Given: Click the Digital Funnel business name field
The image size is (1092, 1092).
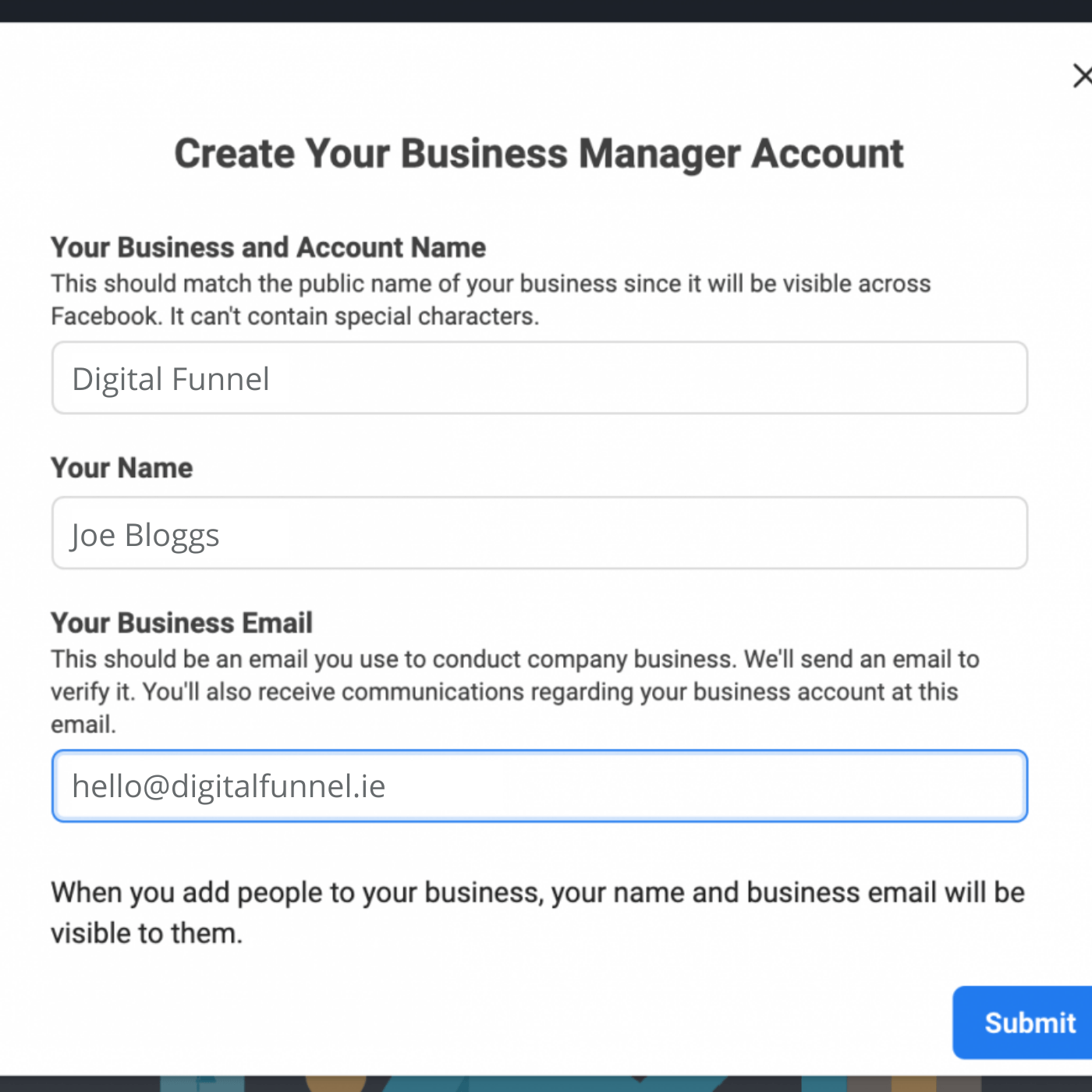Looking at the screenshot, I should (x=540, y=378).
